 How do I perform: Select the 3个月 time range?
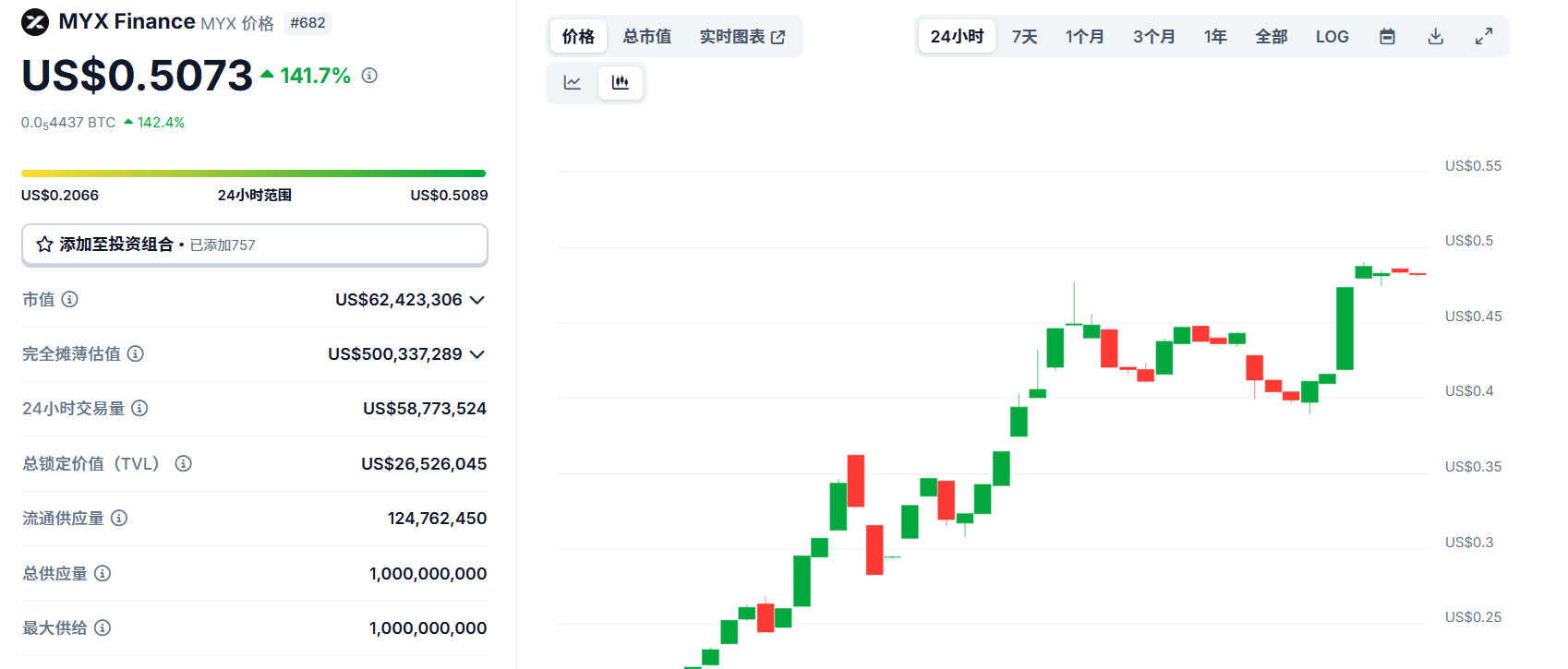click(1154, 37)
